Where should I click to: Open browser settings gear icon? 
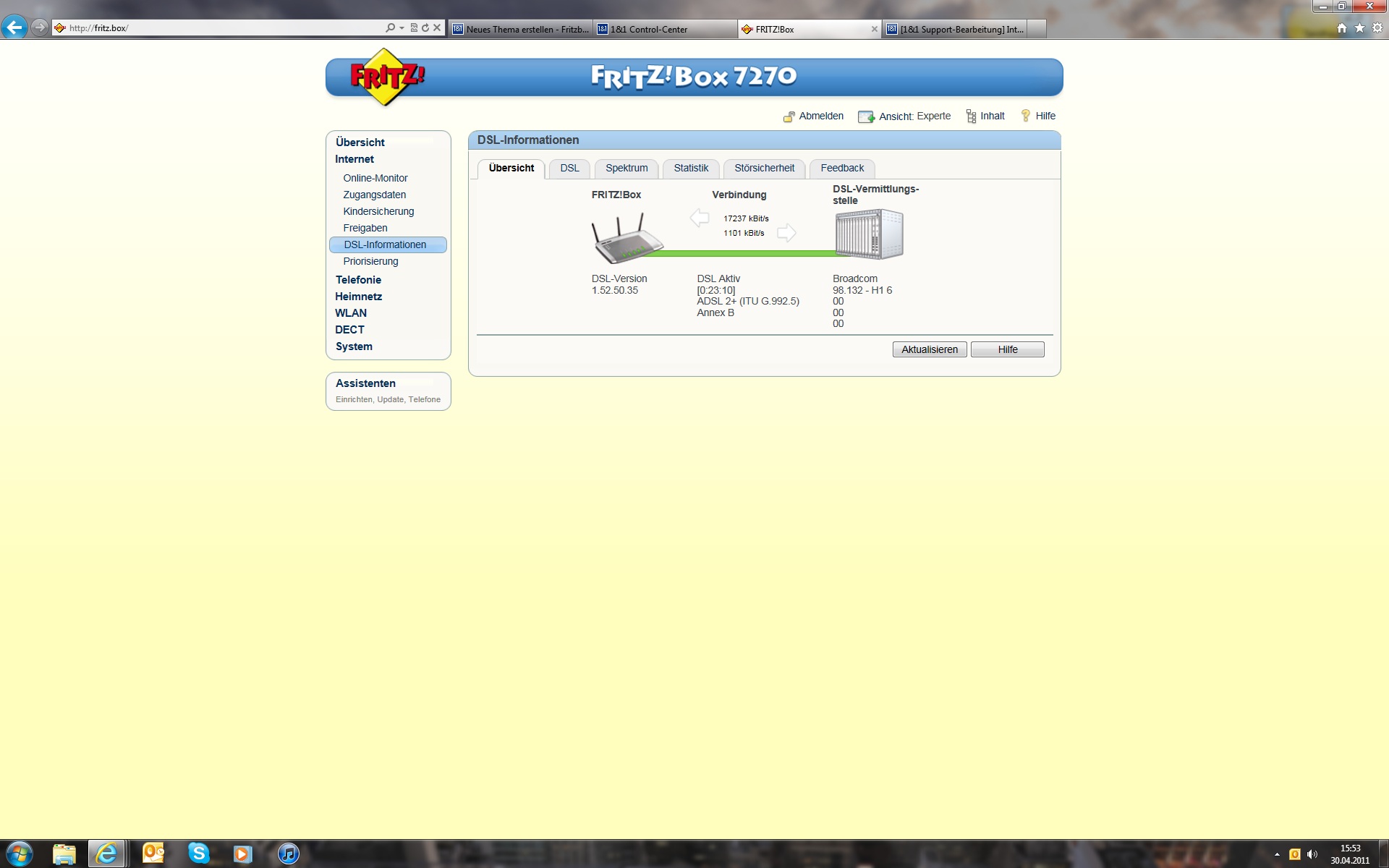pos(1377,28)
